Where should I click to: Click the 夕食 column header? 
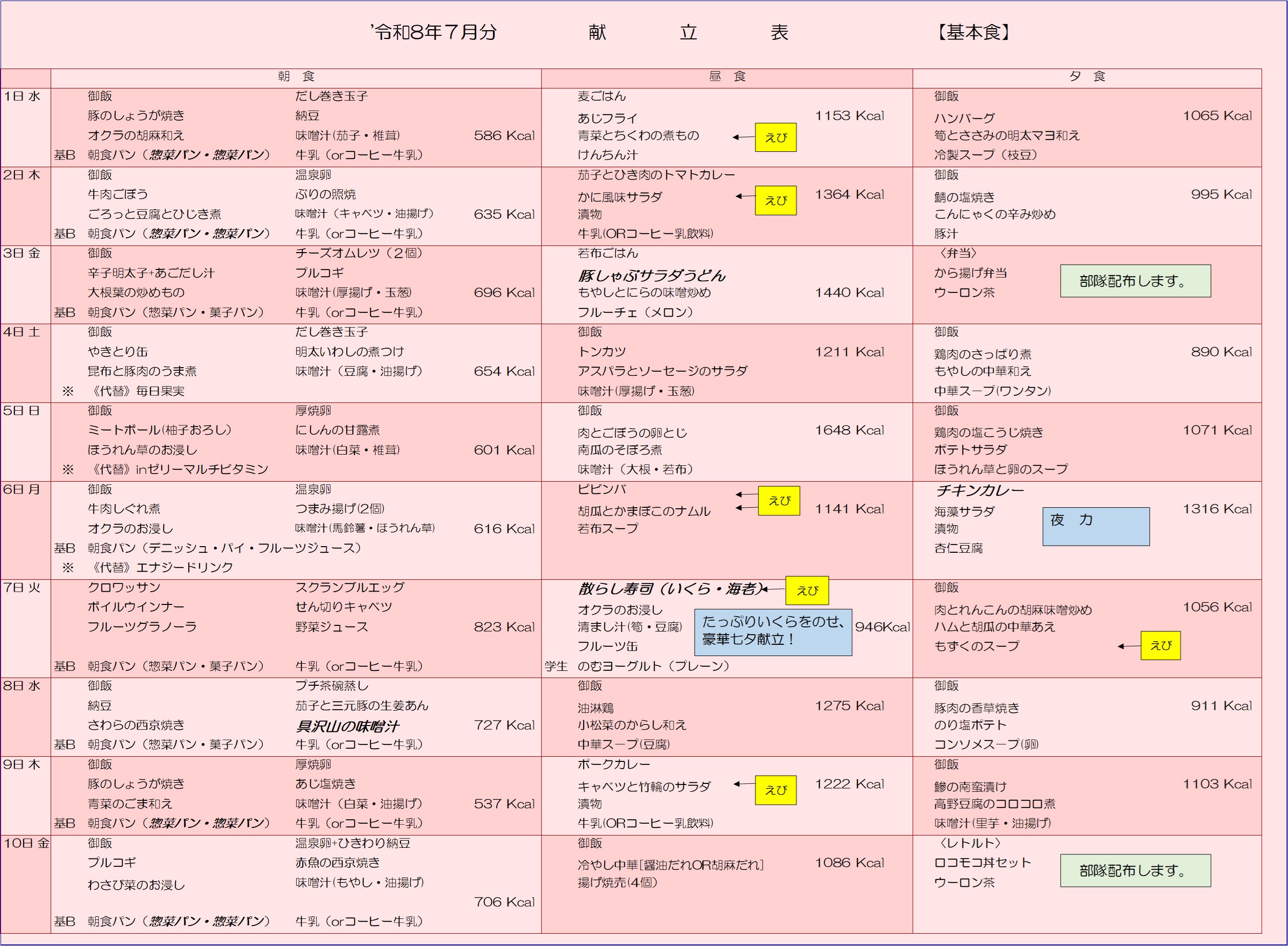coord(1087,77)
